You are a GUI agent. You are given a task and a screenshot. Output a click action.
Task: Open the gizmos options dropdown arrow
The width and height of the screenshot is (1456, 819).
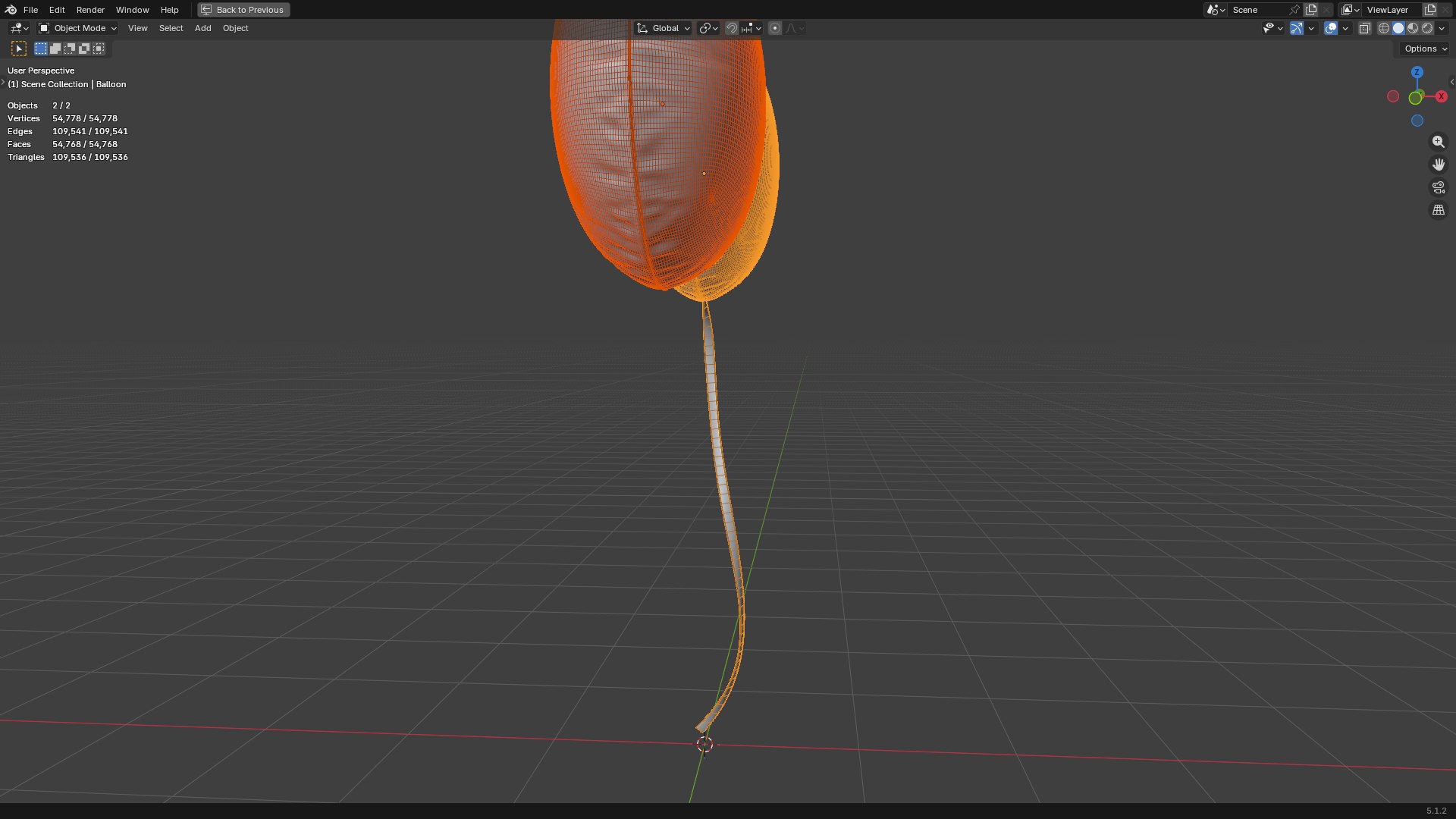pyautogui.click(x=1311, y=28)
